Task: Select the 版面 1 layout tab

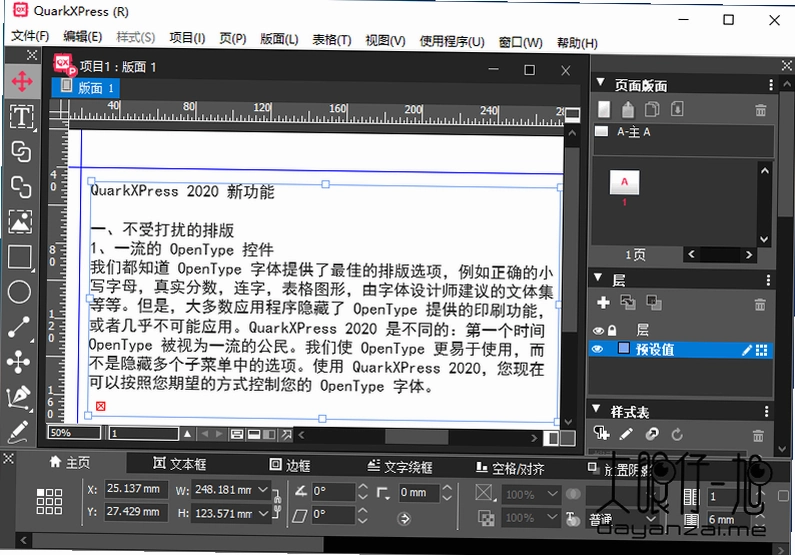Action: tap(86, 88)
